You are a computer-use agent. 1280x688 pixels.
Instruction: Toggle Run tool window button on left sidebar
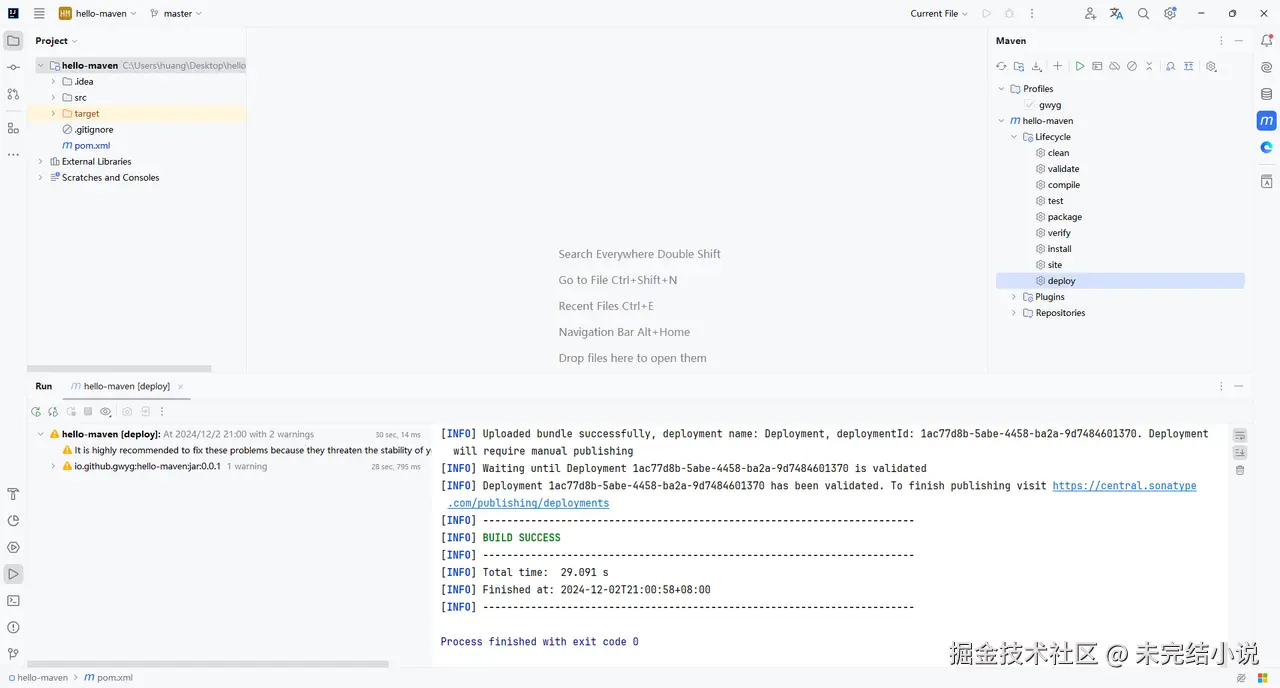click(x=13, y=574)
